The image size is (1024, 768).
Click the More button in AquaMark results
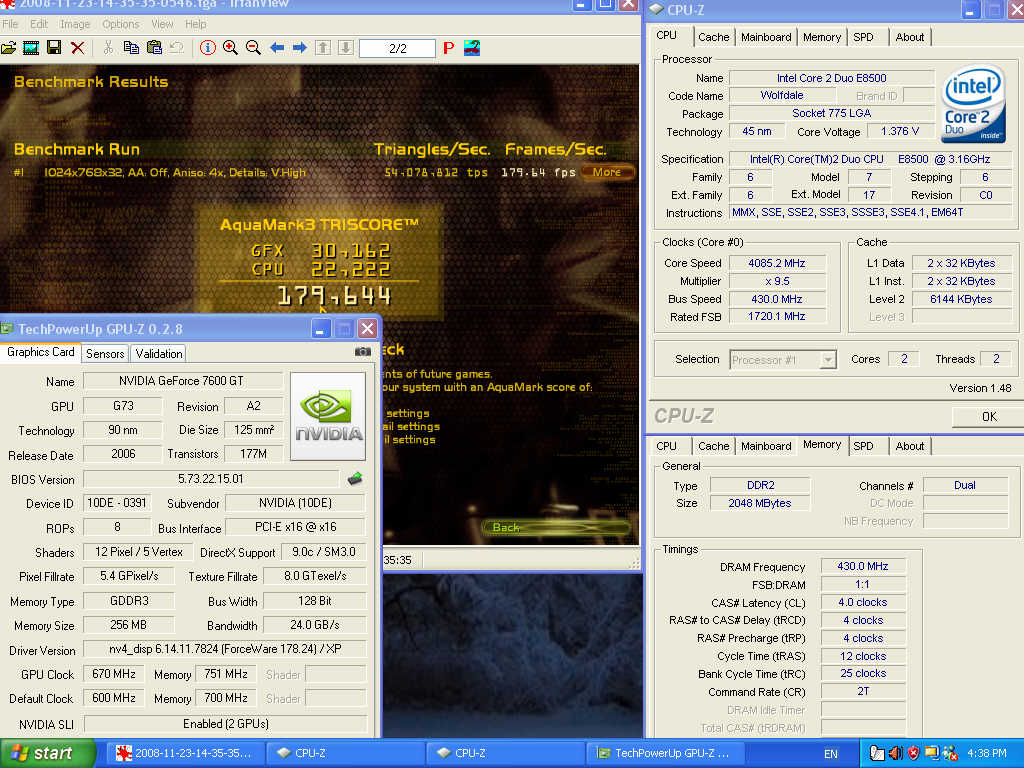(607, 172)
